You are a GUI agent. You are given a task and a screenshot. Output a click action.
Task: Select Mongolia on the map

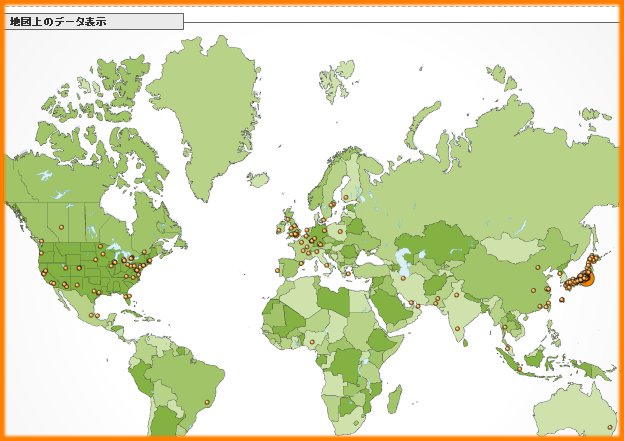[511, 248]
